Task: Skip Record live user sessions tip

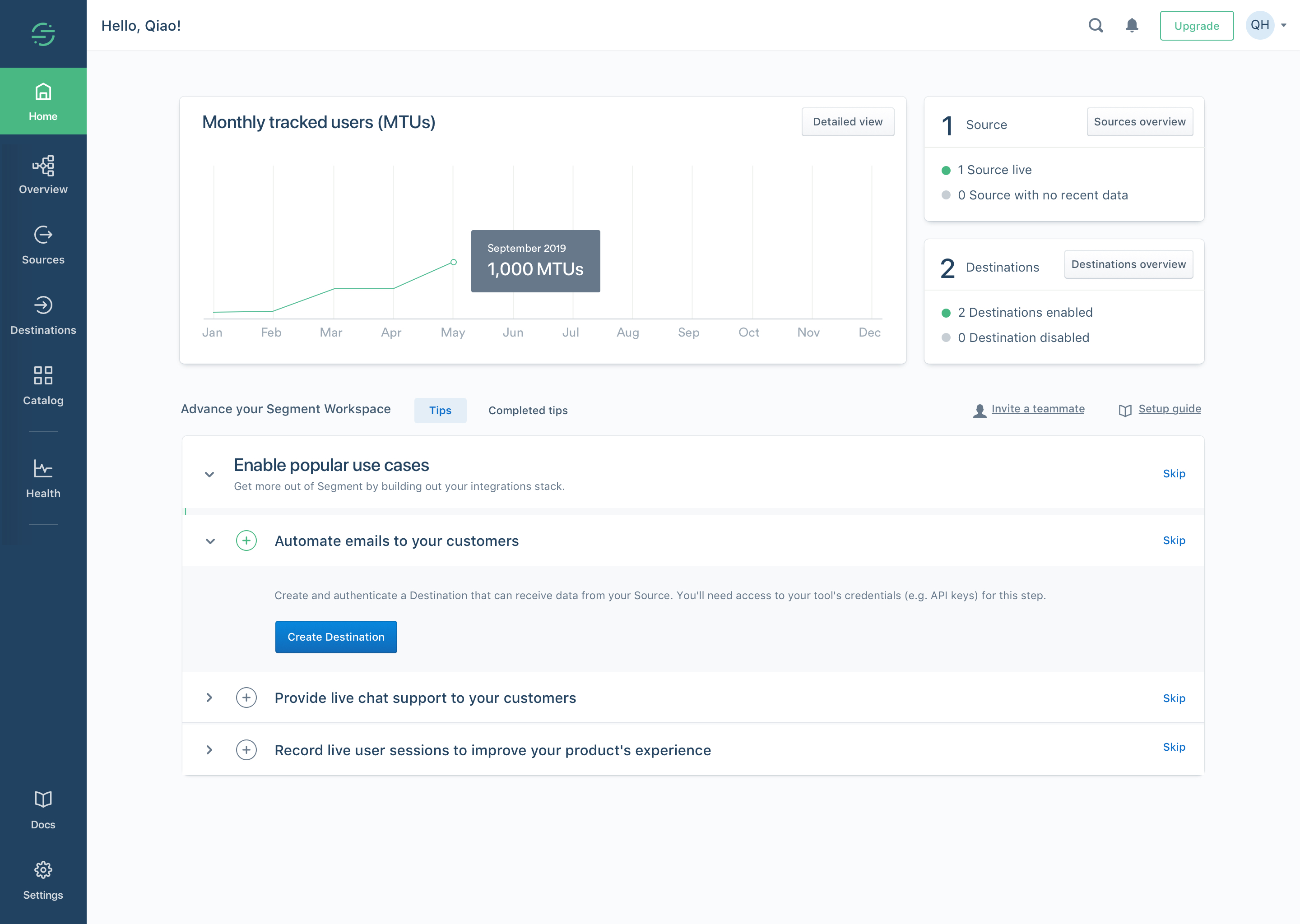Action: (x=1174, y=747)
